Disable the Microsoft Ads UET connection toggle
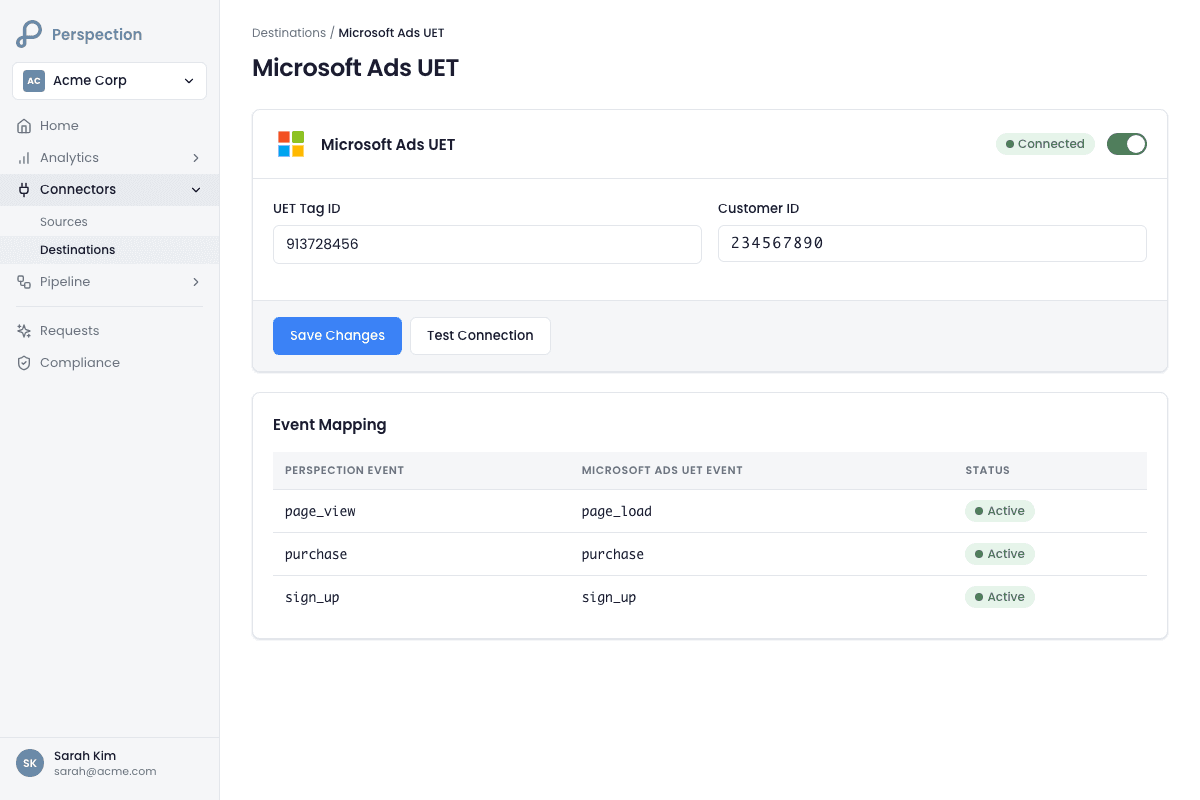 (1127, 144)
